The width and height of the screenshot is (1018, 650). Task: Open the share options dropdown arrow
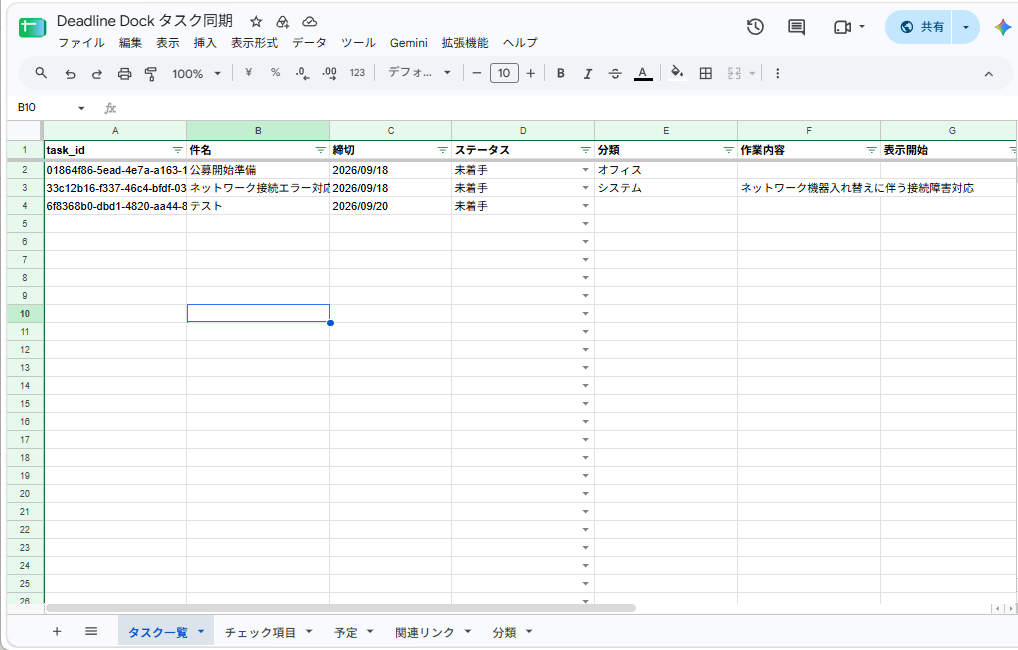tap(966, 27)
